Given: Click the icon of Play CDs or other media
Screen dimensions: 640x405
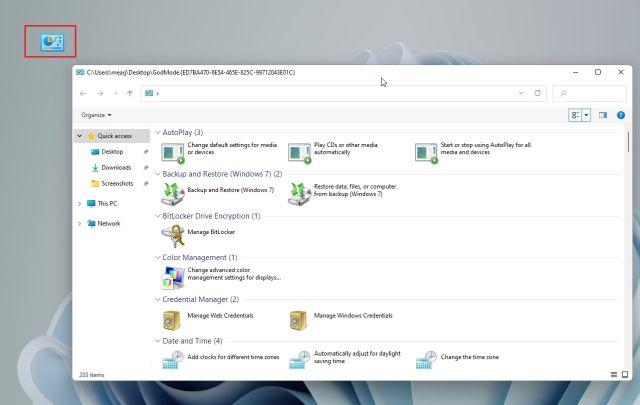Looking at the screenshot, I should click(300, 154).
